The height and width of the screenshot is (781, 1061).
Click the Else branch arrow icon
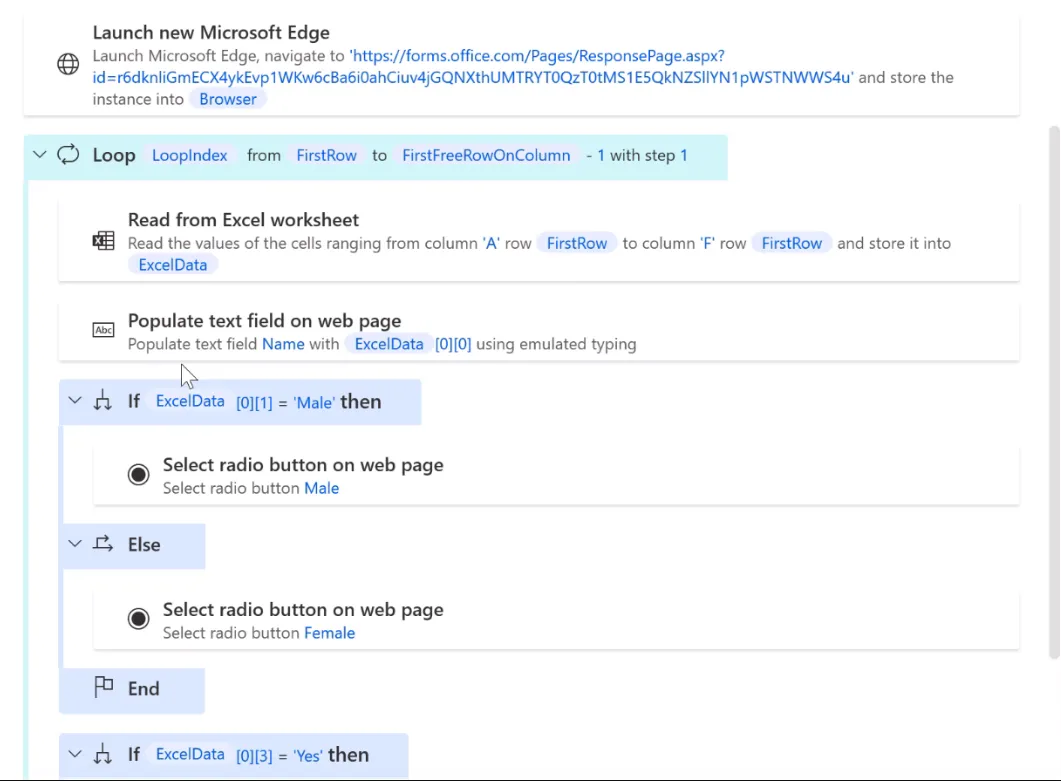[103, 543]
